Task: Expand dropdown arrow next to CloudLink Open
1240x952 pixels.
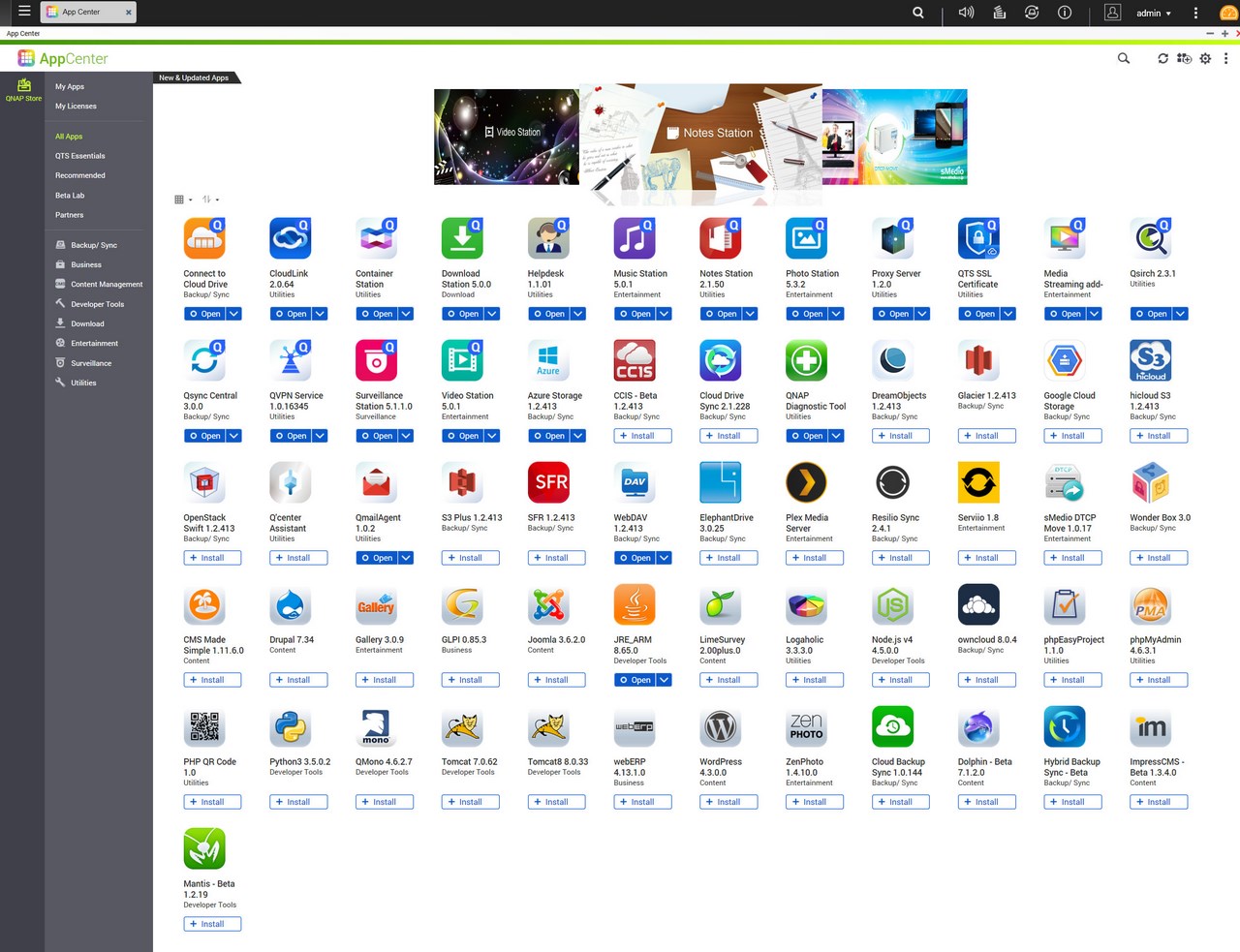Action: pos(320,314)
